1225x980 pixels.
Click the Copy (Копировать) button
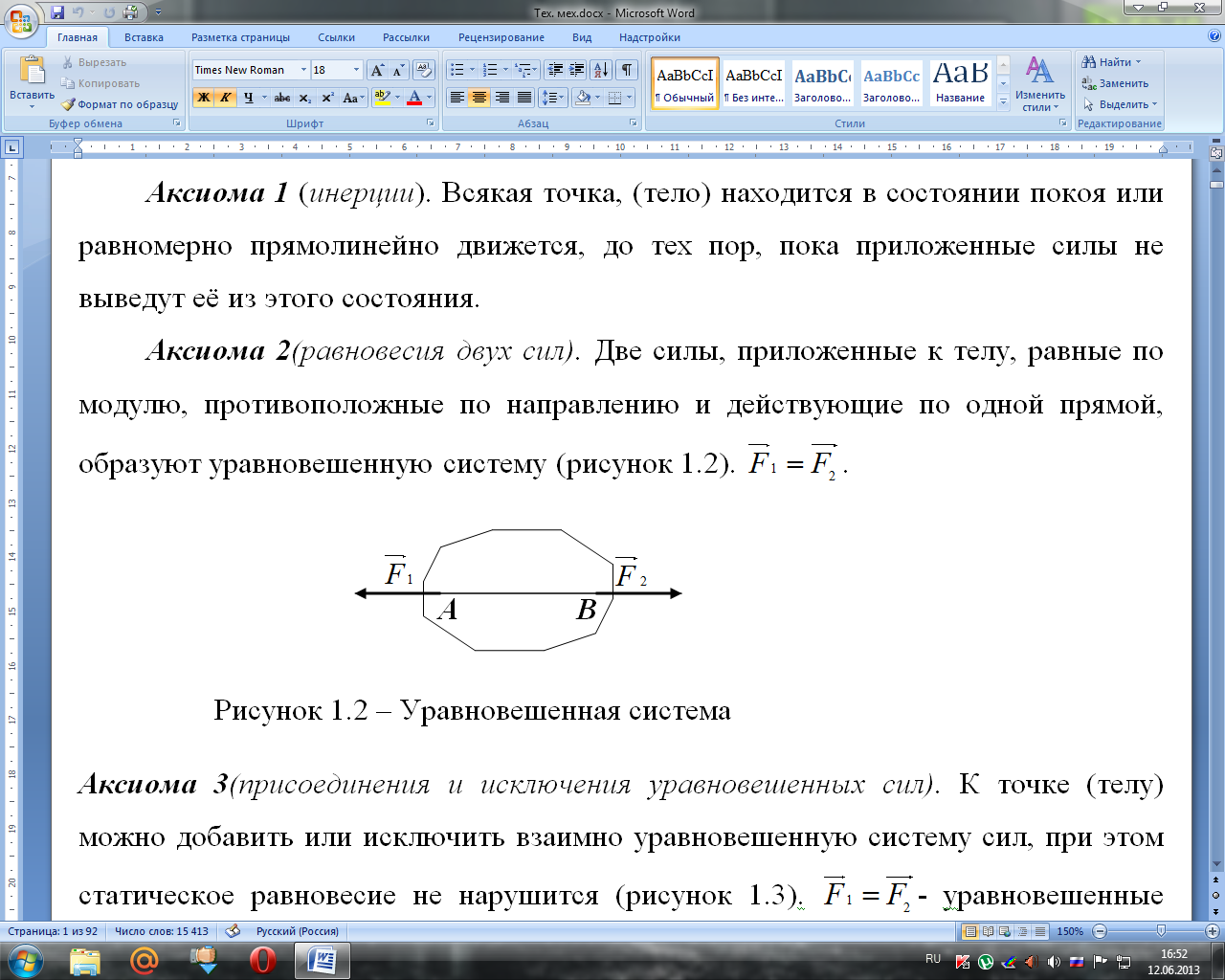(100, 83)
